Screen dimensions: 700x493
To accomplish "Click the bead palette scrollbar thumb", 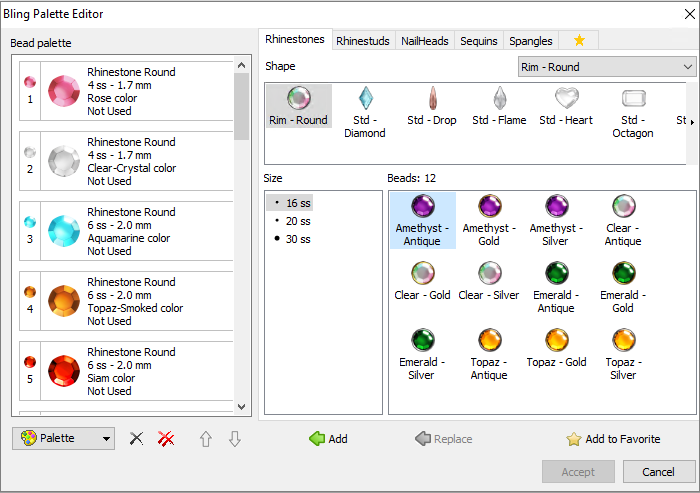I will click(x=242, y=106).
